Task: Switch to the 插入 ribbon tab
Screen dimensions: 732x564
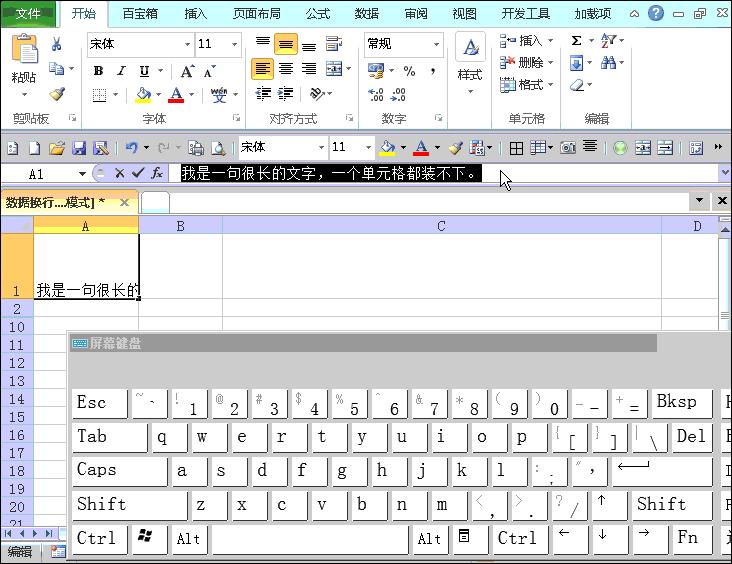Action: (x=196, y=14)
